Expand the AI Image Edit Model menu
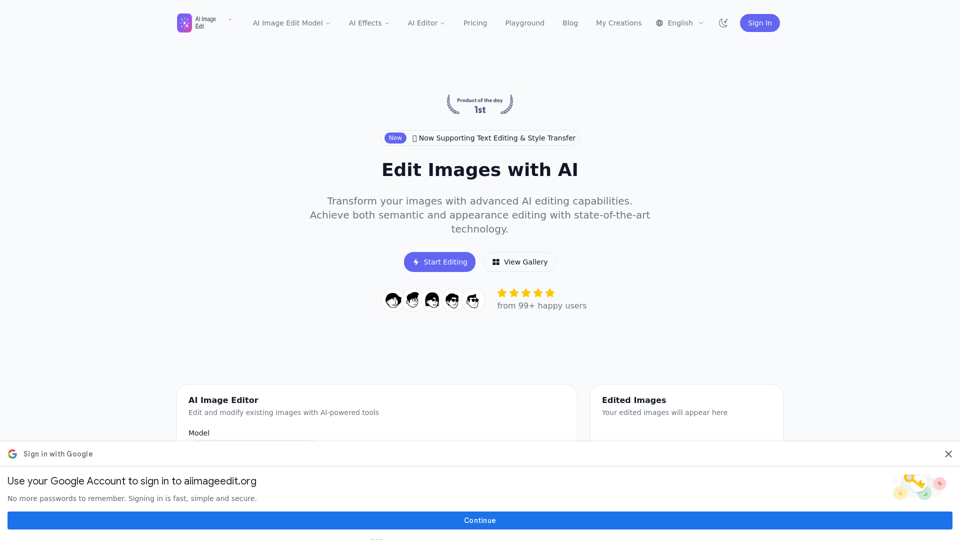The height and width of the screenshot is (540, 960). point(291,23)
